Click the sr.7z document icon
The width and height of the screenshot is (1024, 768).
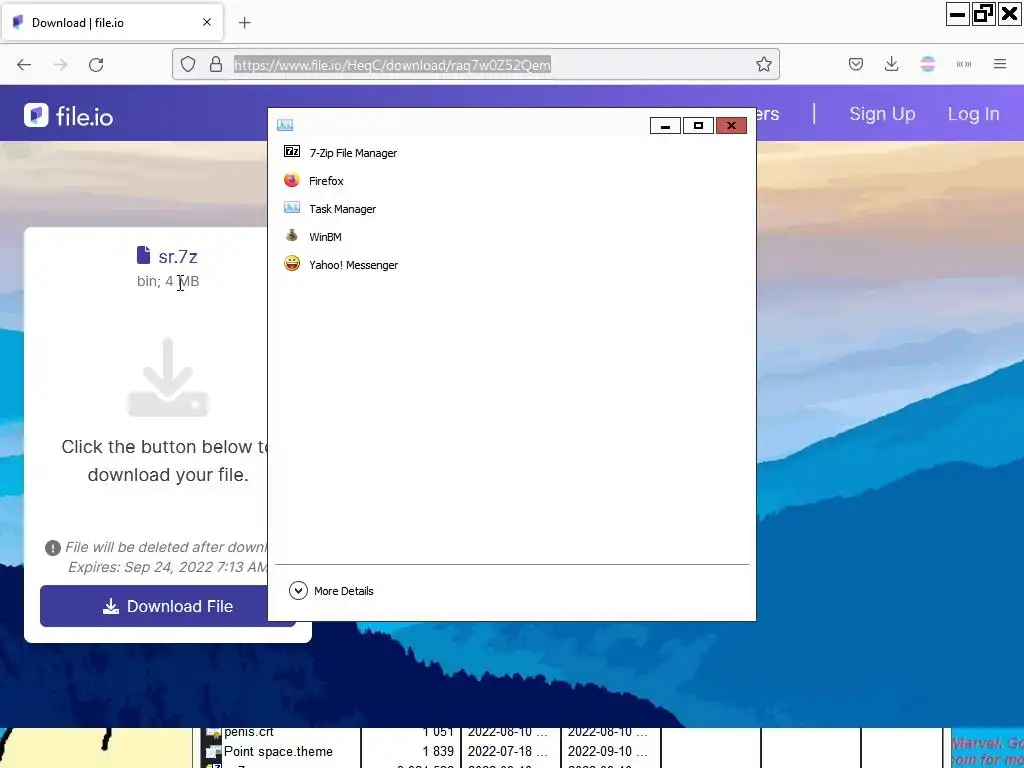pos(144,255)
